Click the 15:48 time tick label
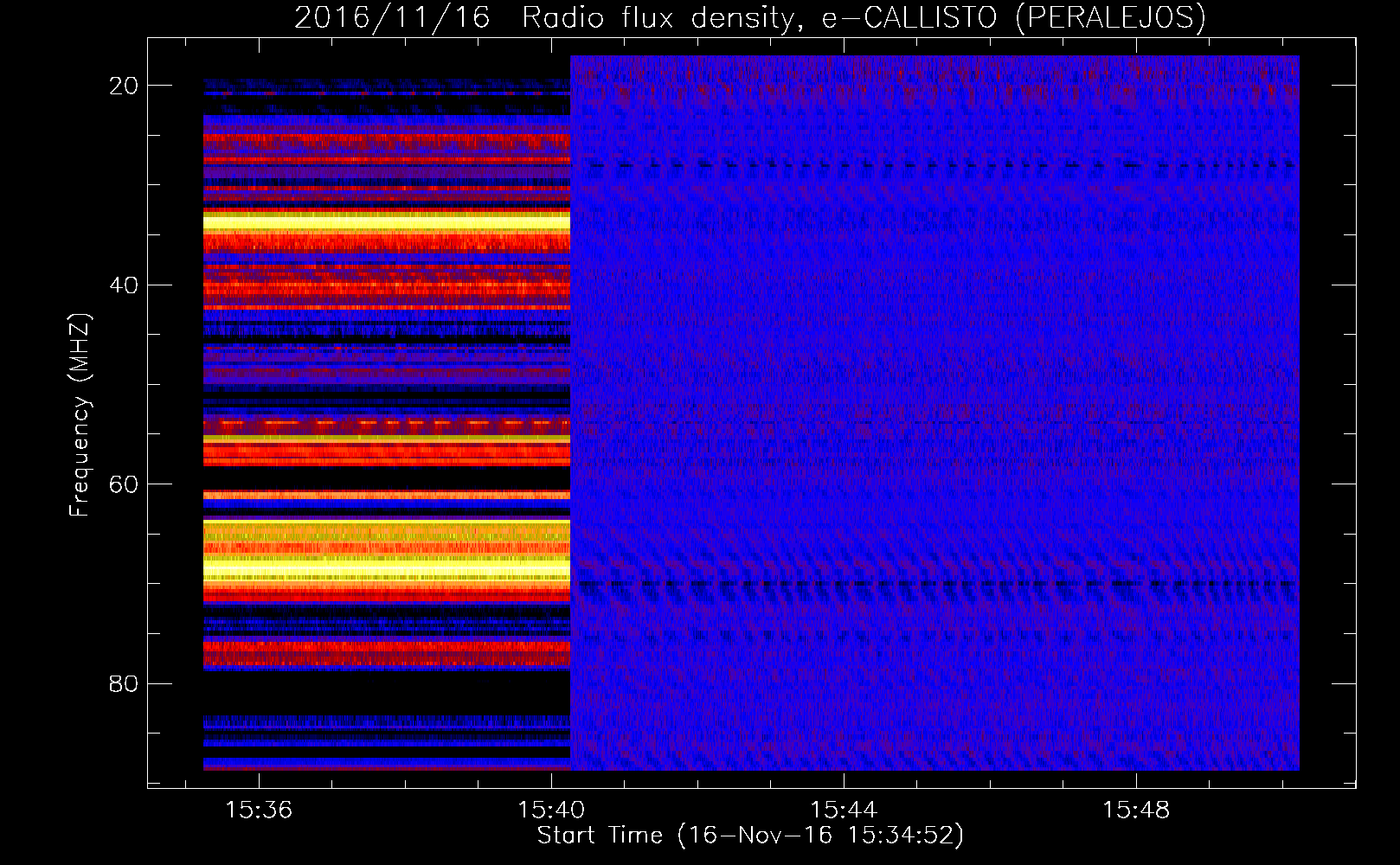This screenshot has width=1400, height=865. (x=1136, y=811)
